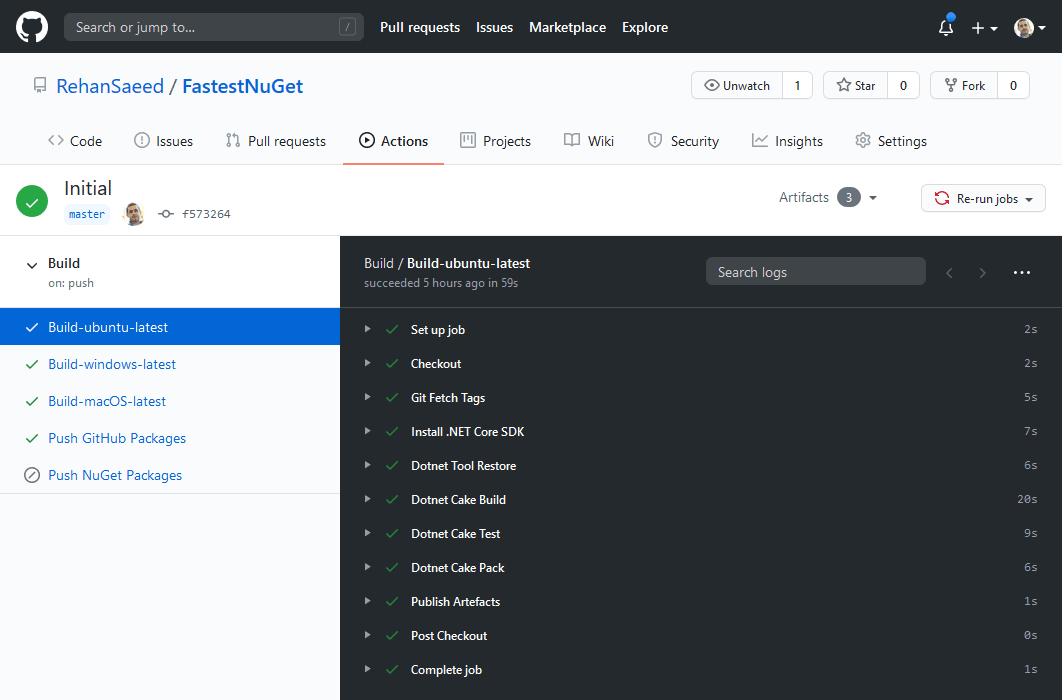Open GitHub home via Octocat logo
Viewport: 1062px width, 700px height.
(x=32, y=27)
